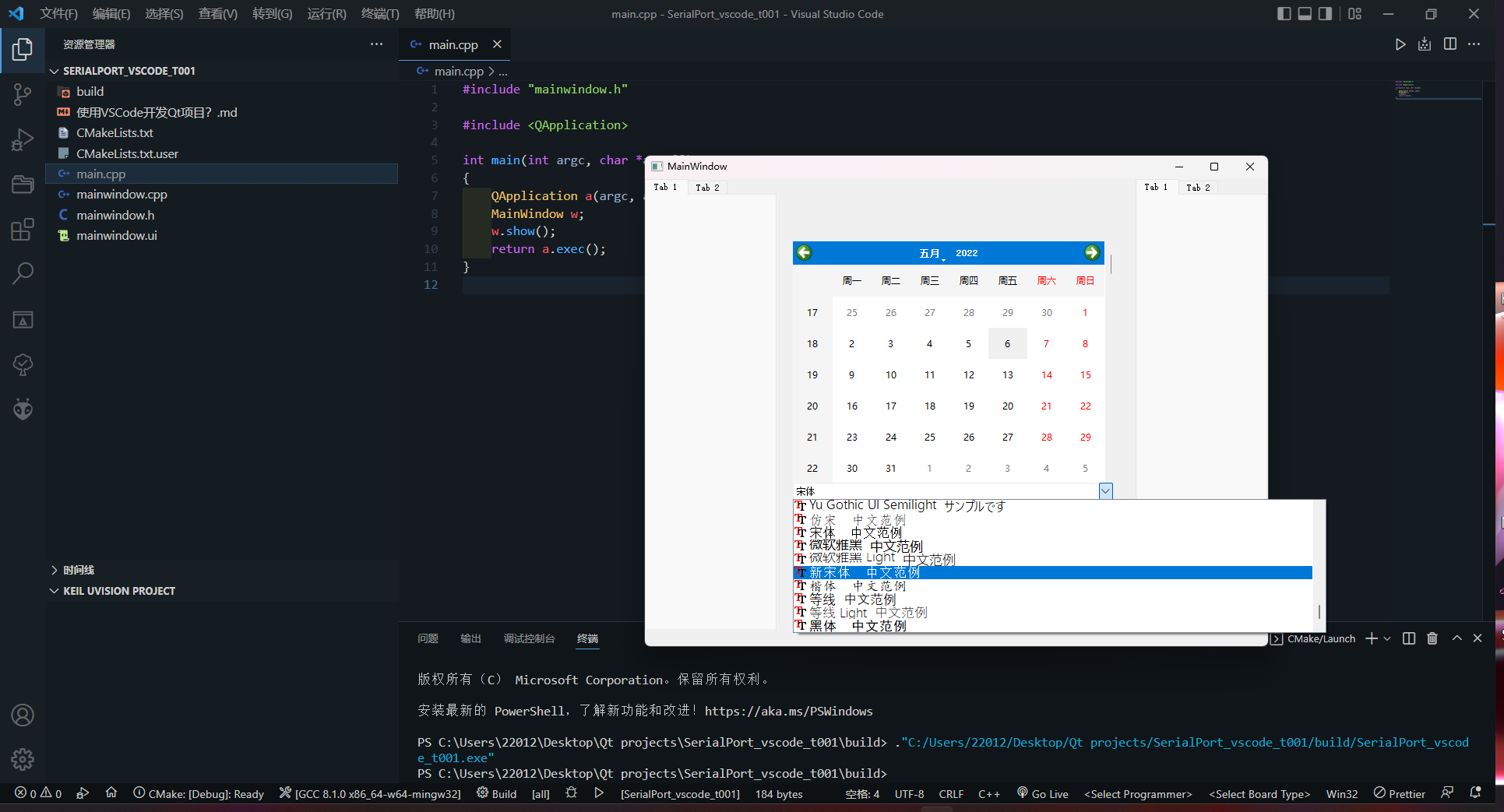1504x812 pixels.
Task: Toggle primary side bar layout icon
Action: point(1284,14)
